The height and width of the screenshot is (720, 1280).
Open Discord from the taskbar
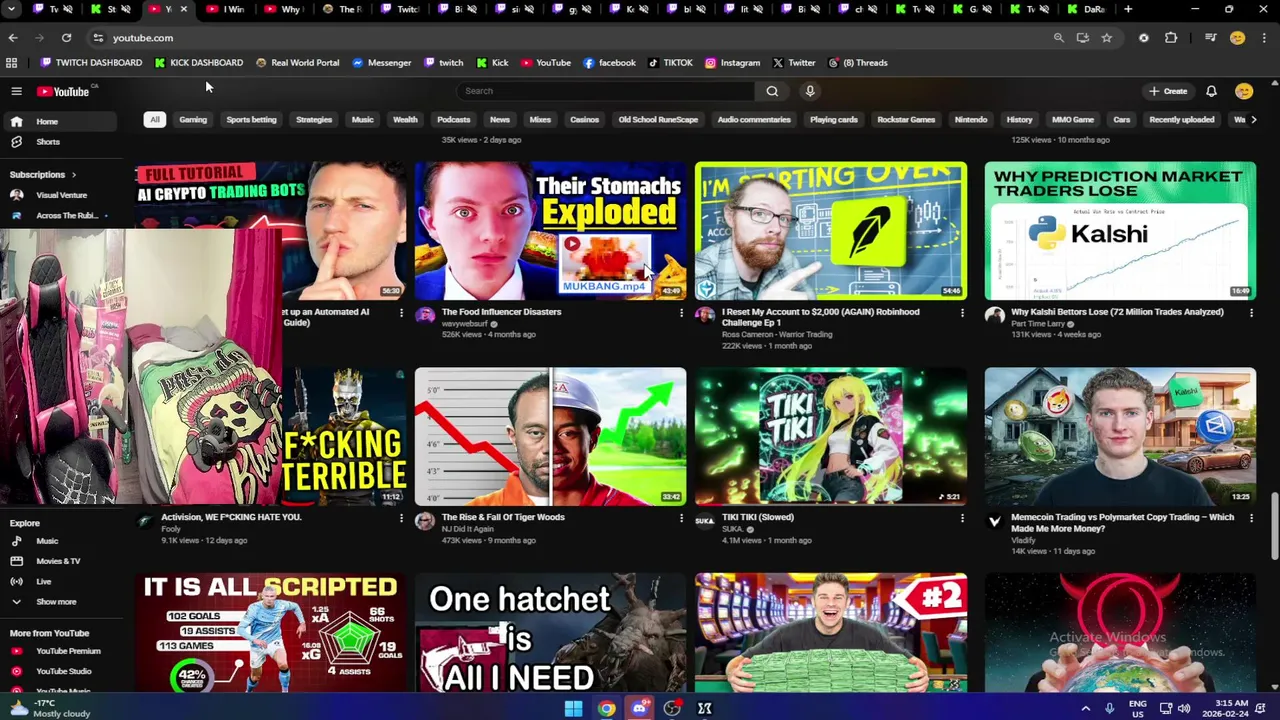[x=639, y=709]
